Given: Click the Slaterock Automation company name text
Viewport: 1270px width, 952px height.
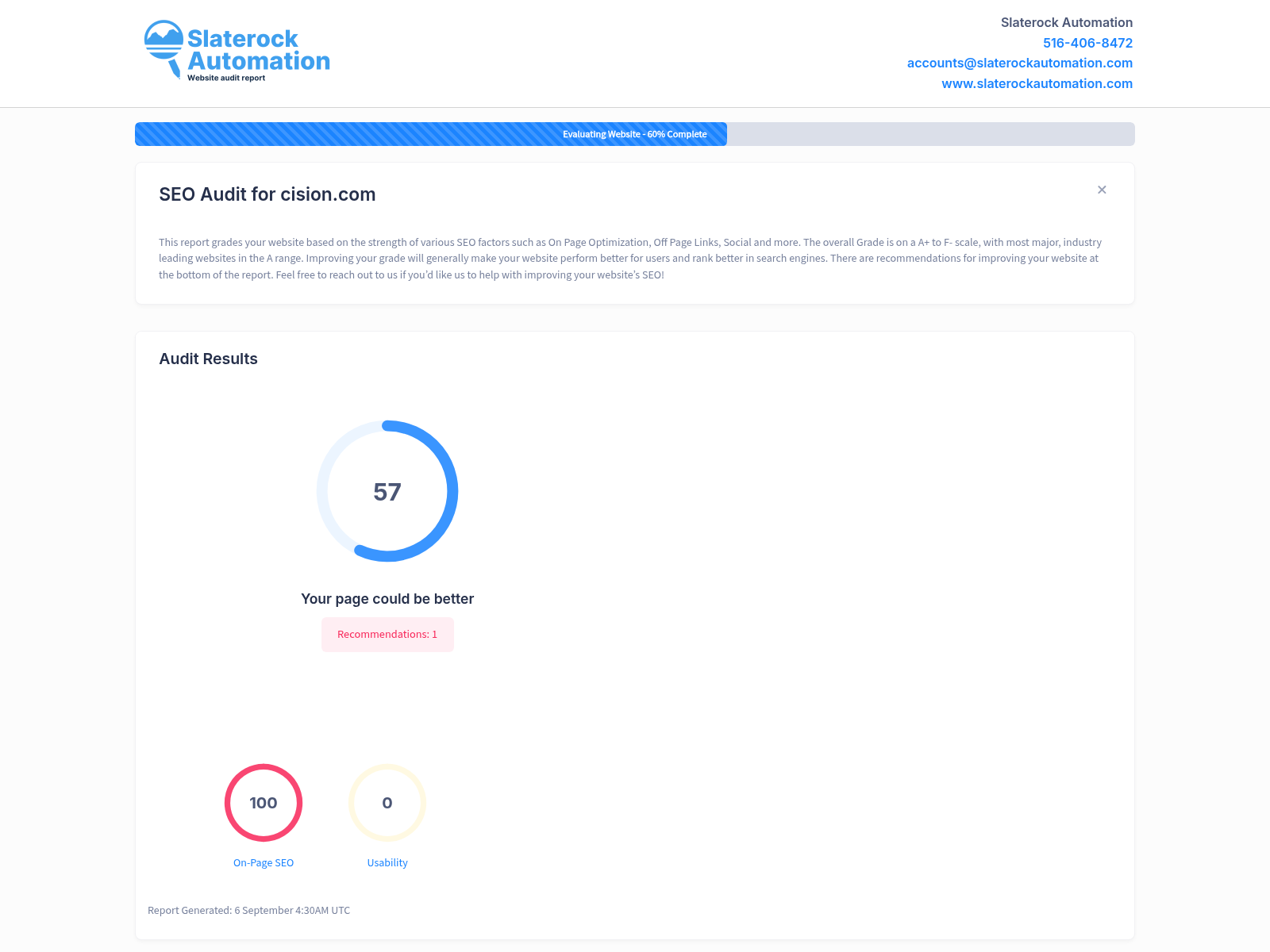Looking at the screenshot, I should [x=1066, y=22].
